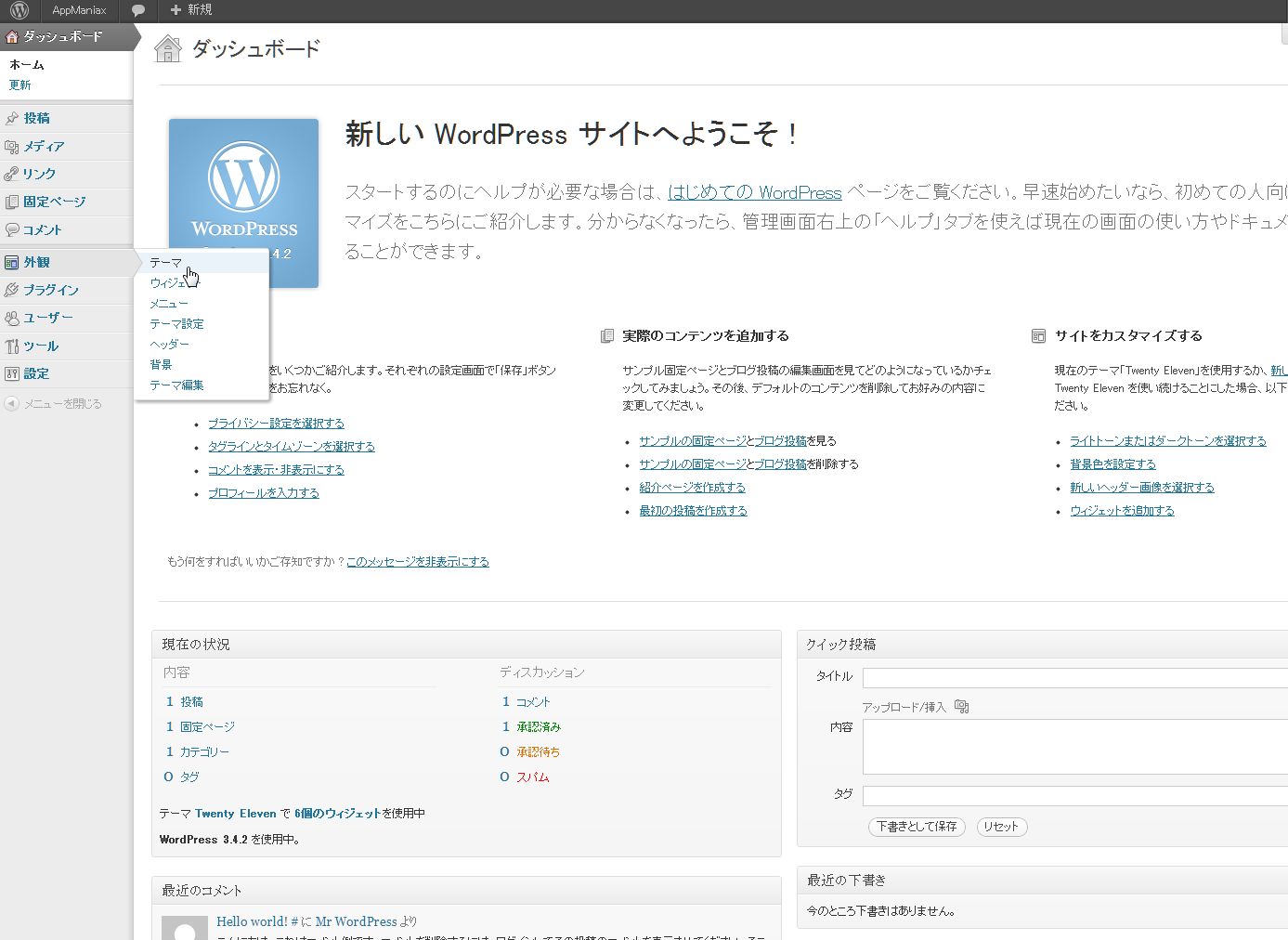Click タグラインとタイムゾーンを選択する link
The image size is (1288, 940).
pos(292,446)
